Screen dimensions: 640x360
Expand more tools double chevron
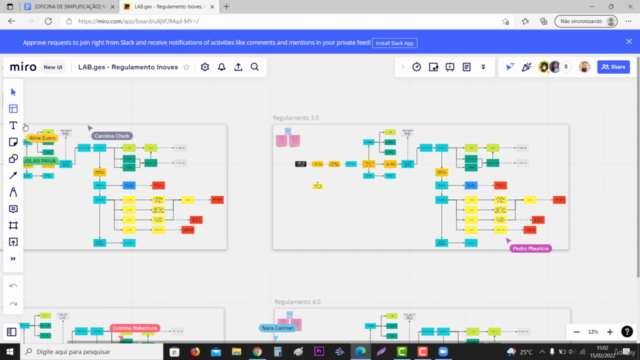click(13, 259)
